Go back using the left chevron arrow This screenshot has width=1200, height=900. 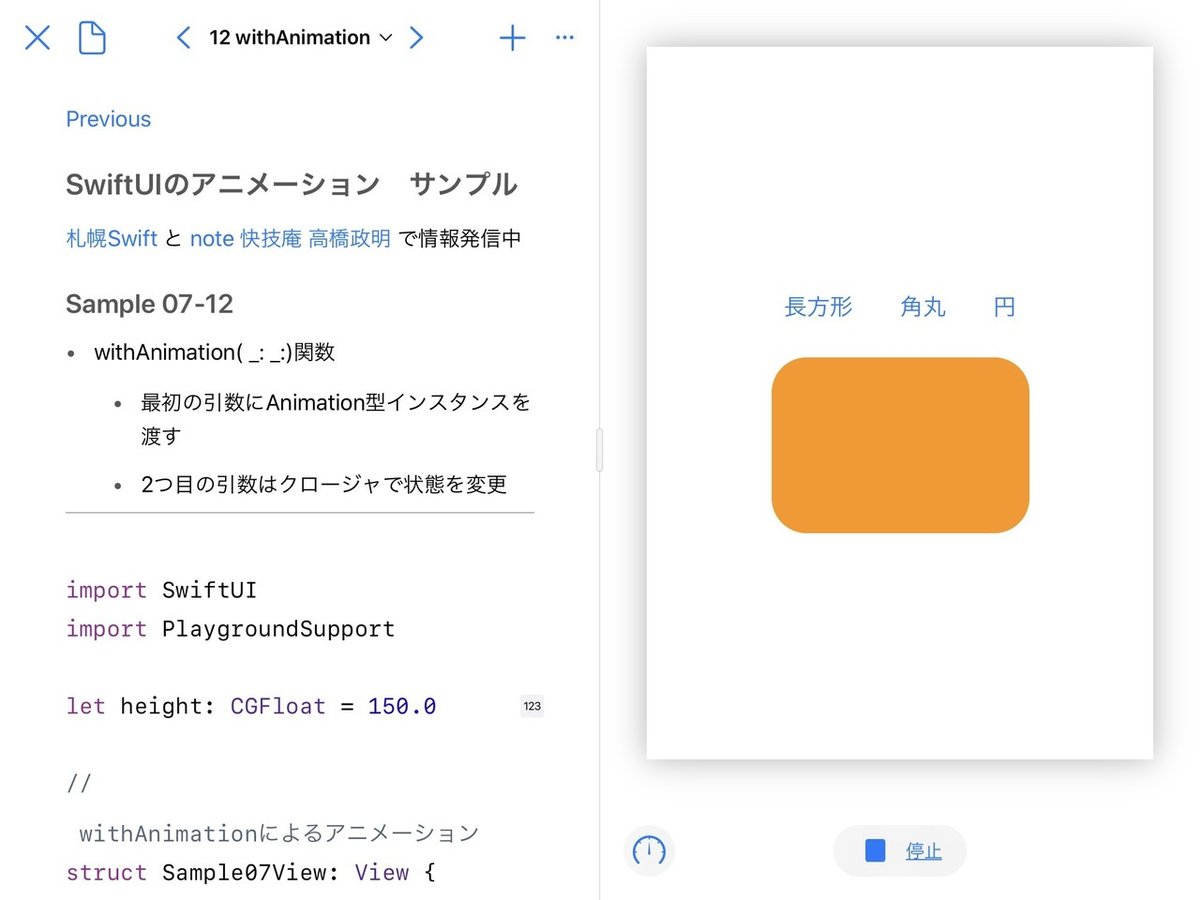coord(183,37)
